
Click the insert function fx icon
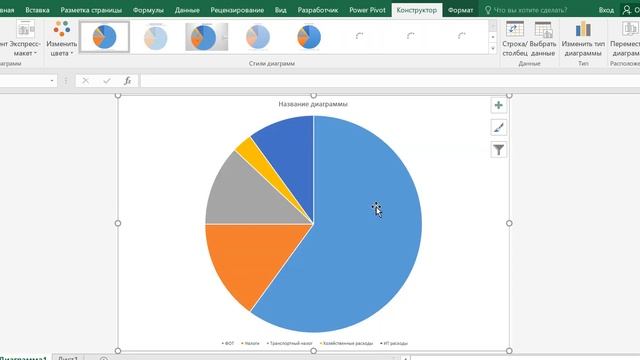[127, 81]
